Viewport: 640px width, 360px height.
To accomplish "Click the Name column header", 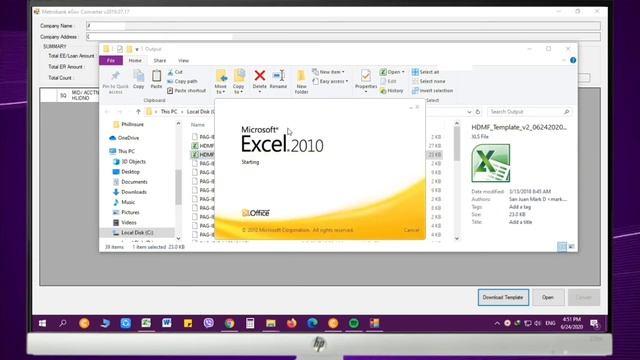I will tap(198, 124).
